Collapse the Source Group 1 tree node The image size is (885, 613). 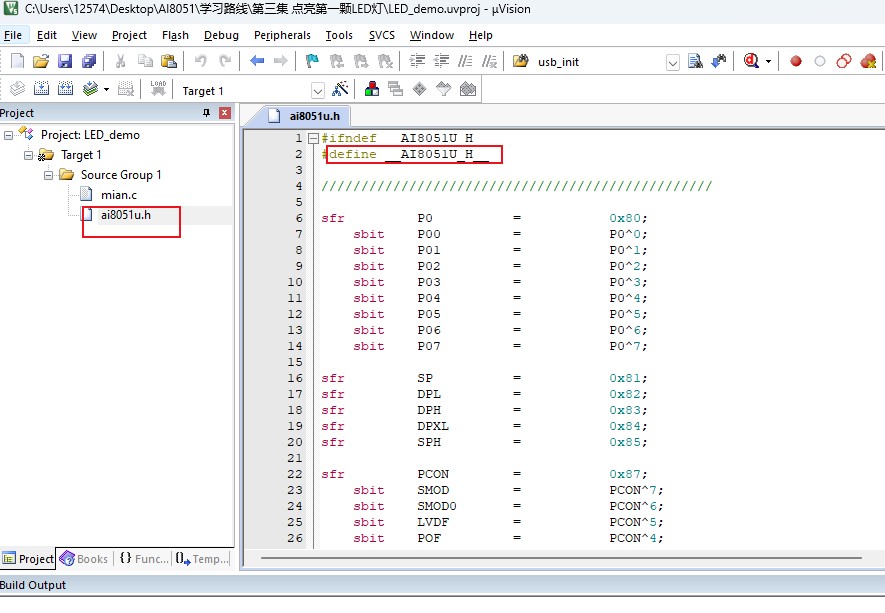click(49, 175)
